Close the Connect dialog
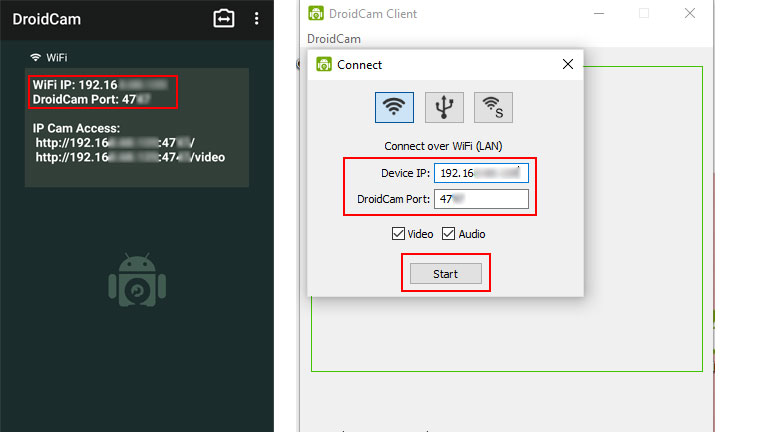 point(568,64)
